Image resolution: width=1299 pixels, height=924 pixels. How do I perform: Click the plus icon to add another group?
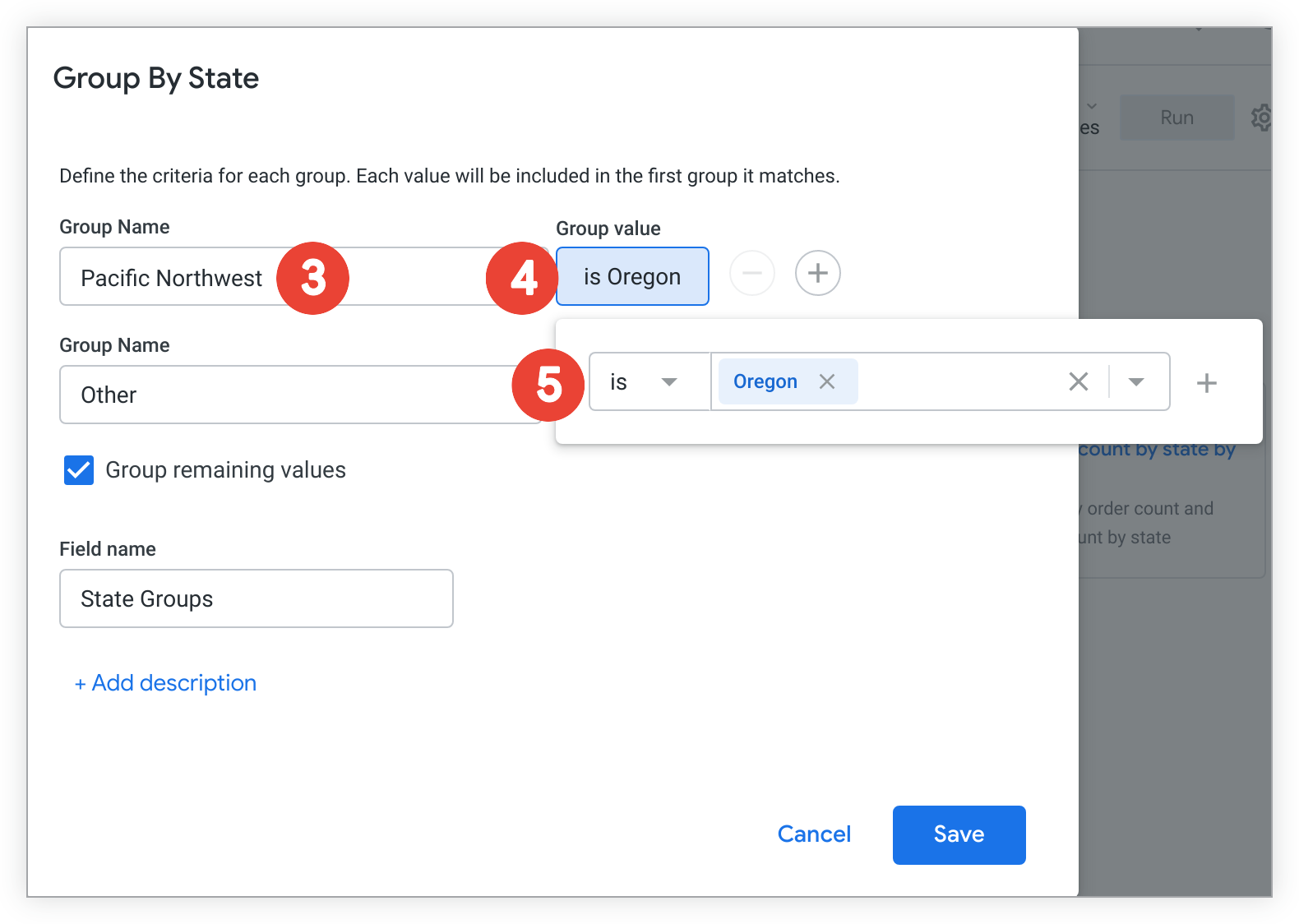click(x=817, y=273)
